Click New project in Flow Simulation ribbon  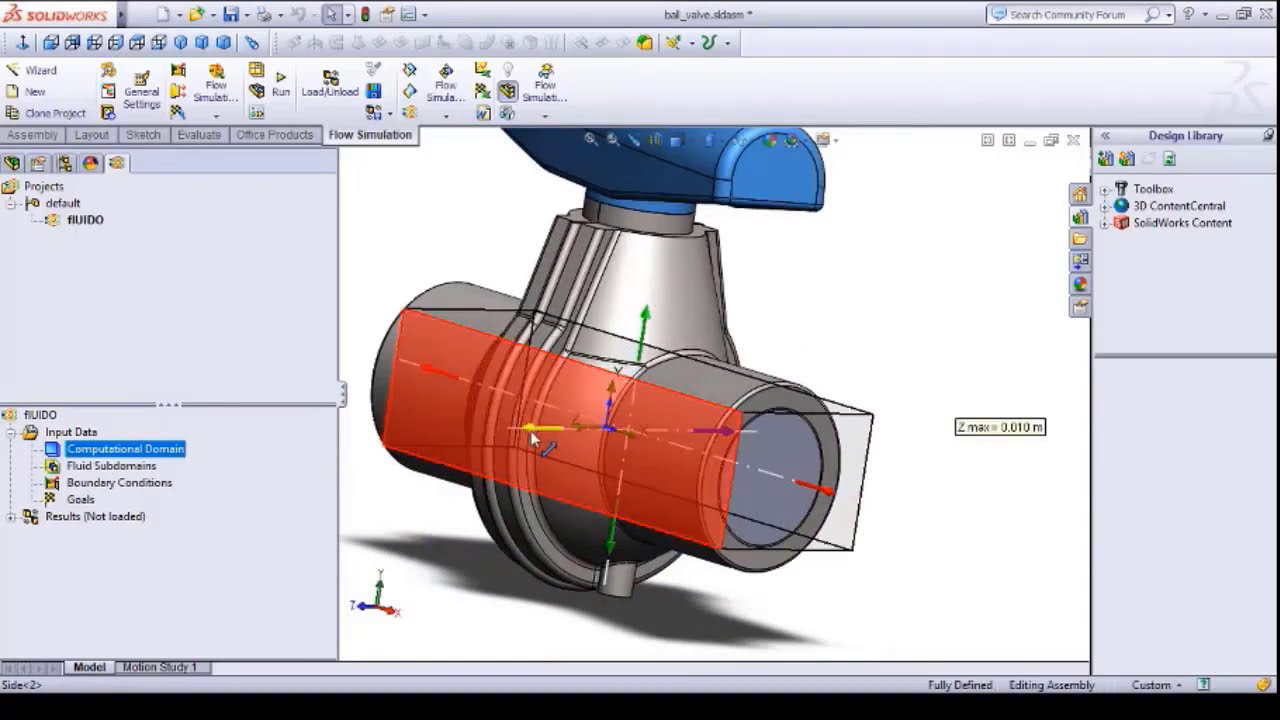click(x=26, y=91)
